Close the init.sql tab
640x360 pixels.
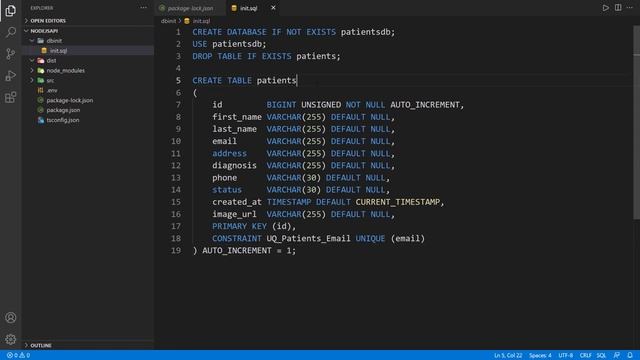[x=273, y=8]
